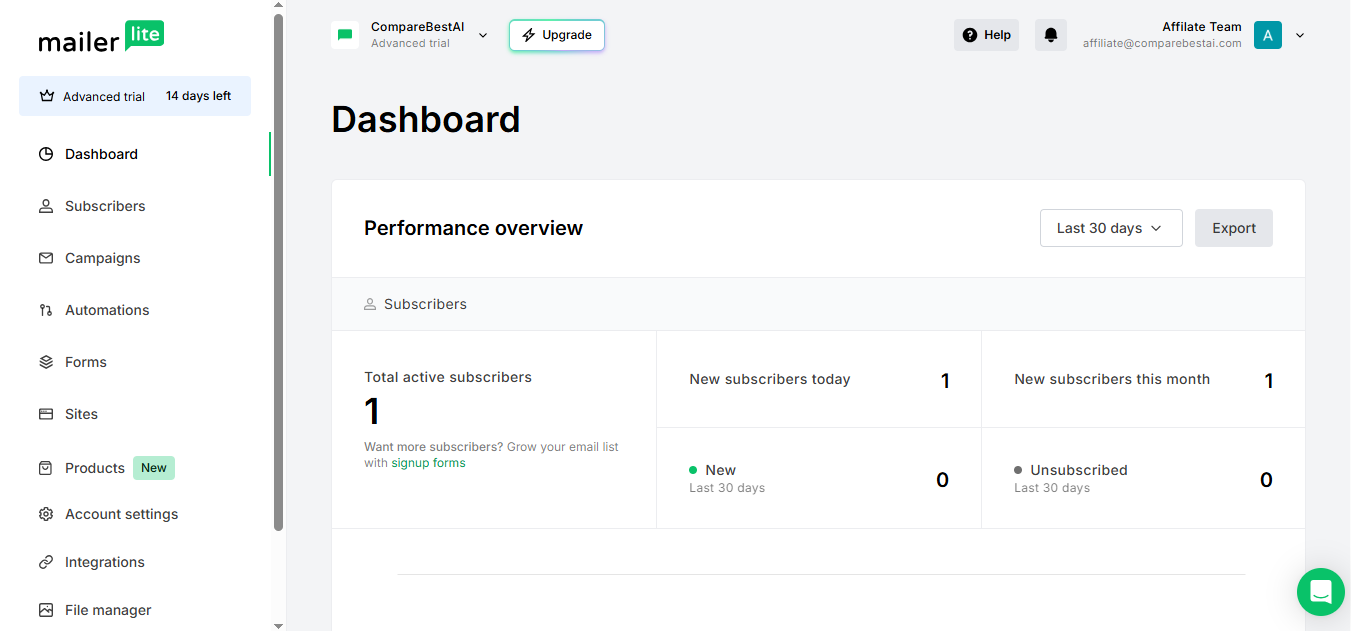
Task: Click the lightning bolt icon on Upgrade
Action: click(x=529, y=35)
